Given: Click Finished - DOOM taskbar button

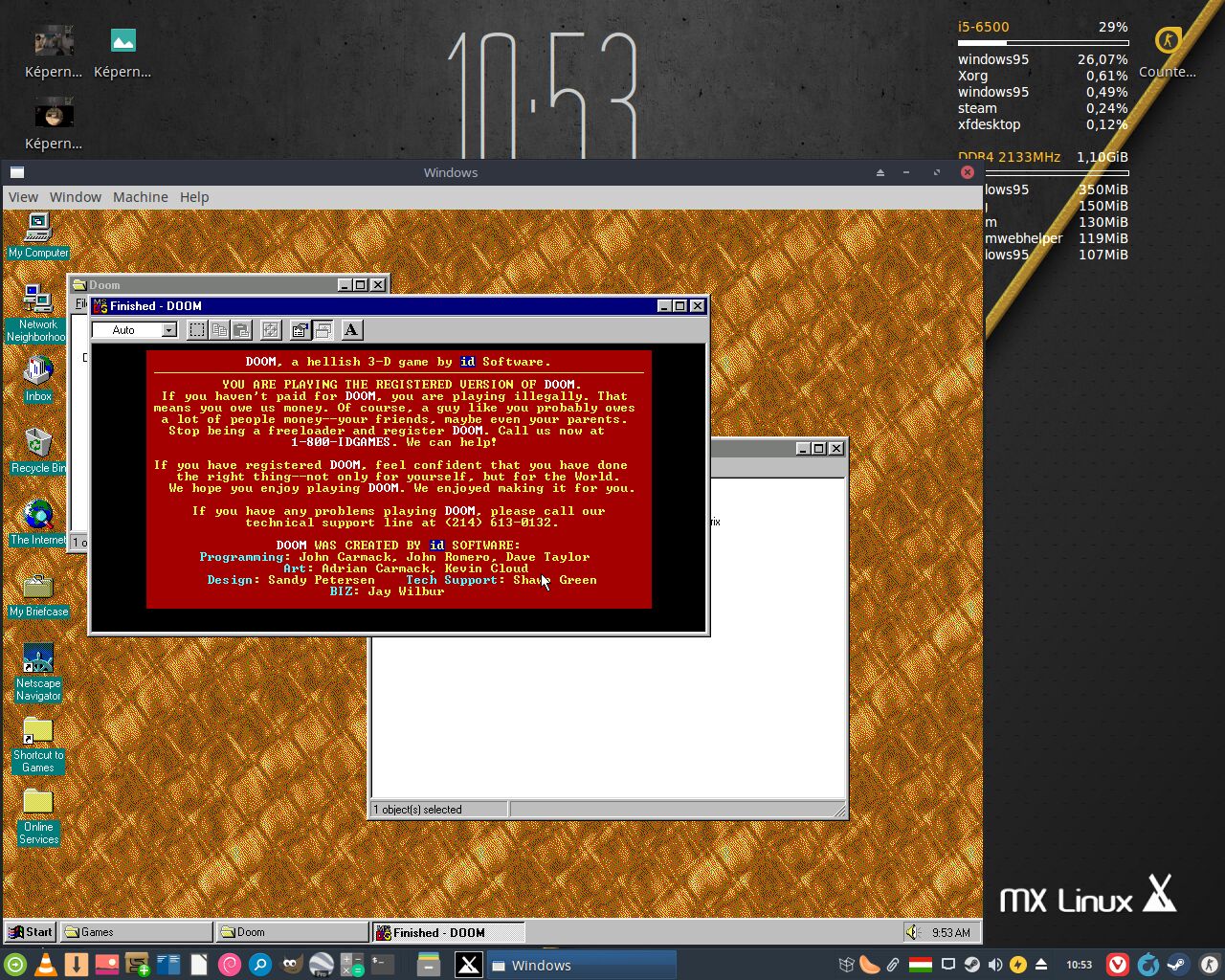Looking at the screenshot, I should [x=448, y=932].
